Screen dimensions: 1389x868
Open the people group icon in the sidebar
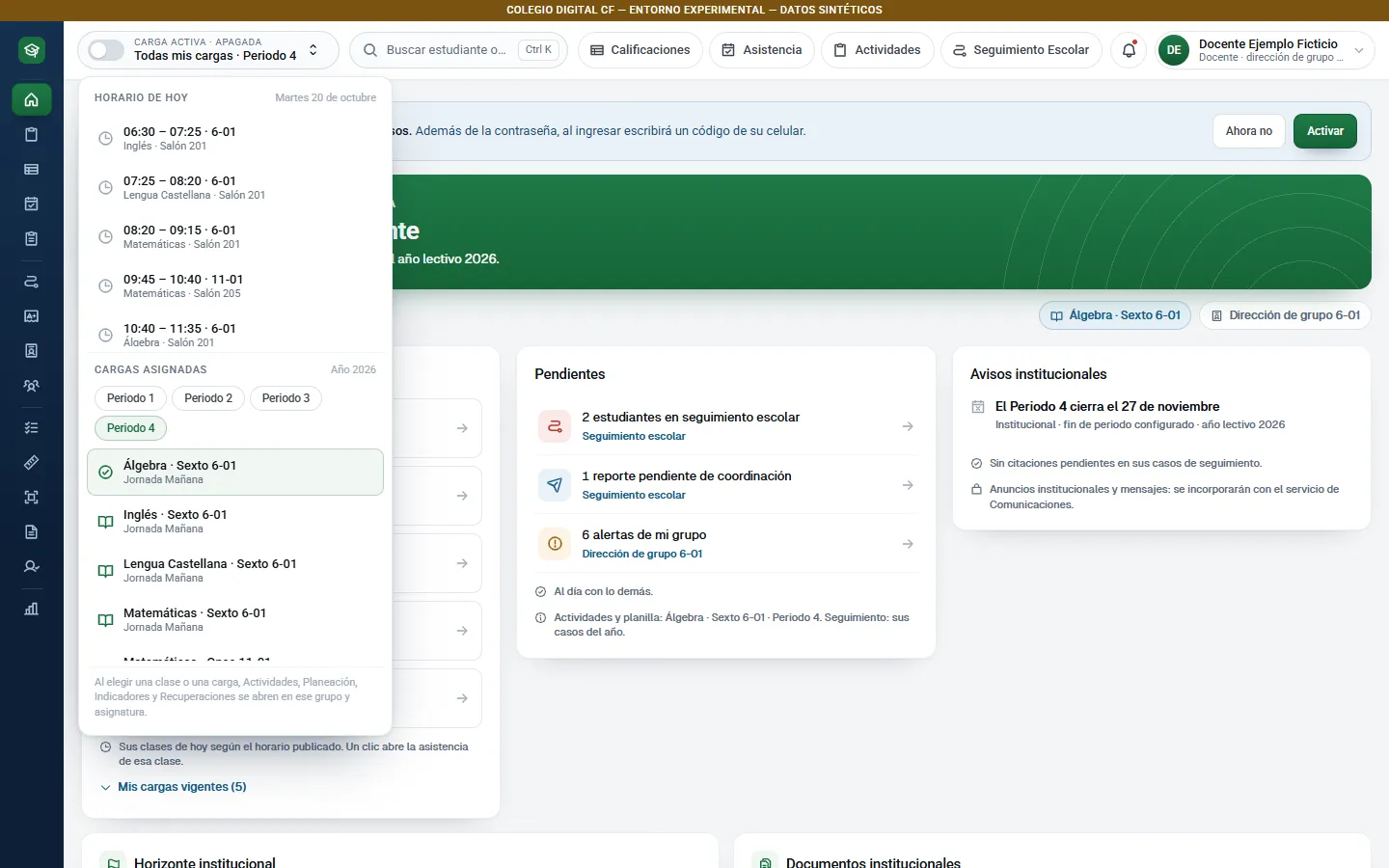(32, 386)
